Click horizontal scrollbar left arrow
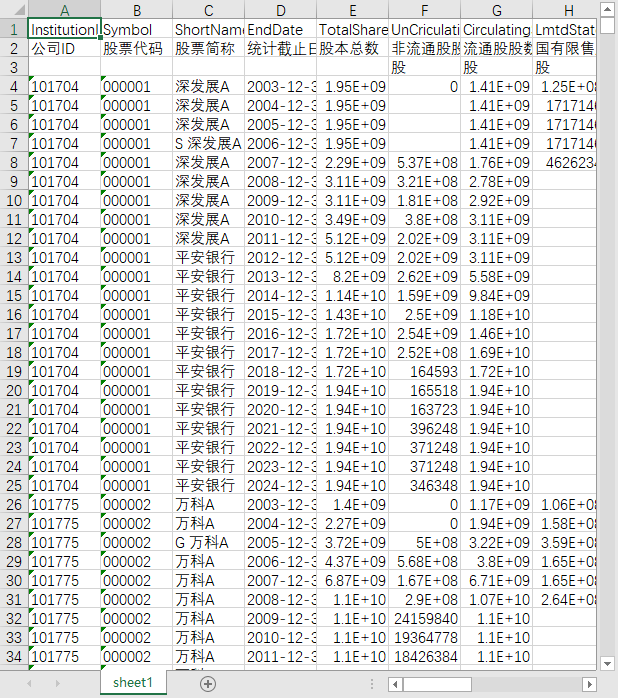 [x=395, y=684]
